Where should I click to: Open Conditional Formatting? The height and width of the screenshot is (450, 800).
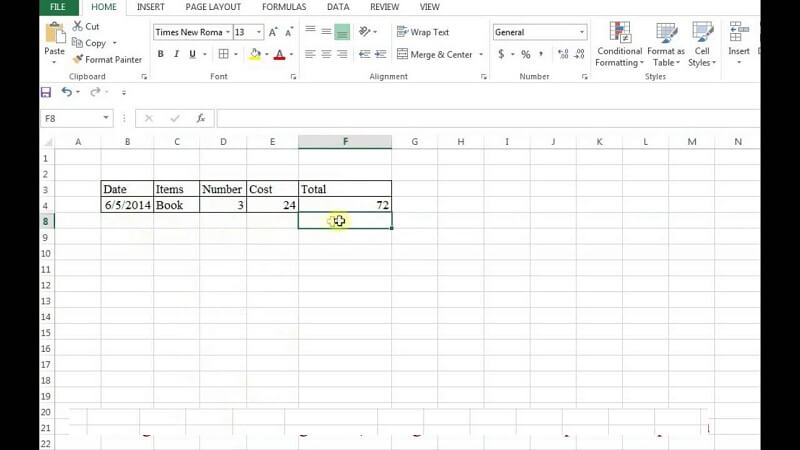tap(619, 44)
